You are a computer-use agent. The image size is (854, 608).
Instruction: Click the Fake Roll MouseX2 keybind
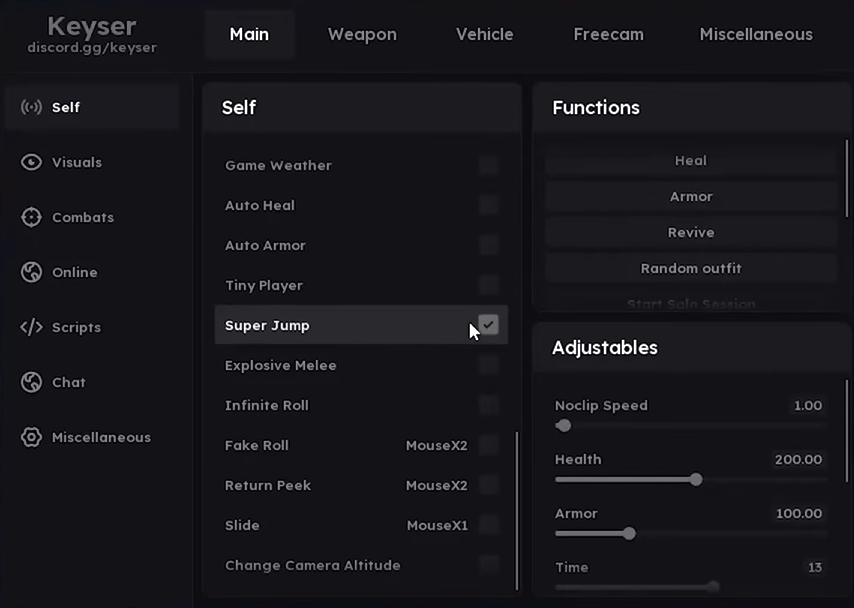click(436, 445)
